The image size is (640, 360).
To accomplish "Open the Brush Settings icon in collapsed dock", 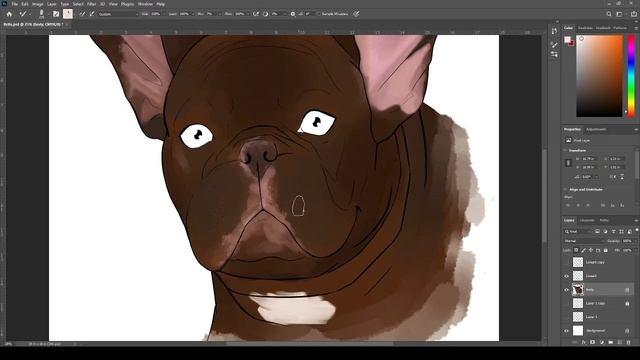I will [554, 44].
